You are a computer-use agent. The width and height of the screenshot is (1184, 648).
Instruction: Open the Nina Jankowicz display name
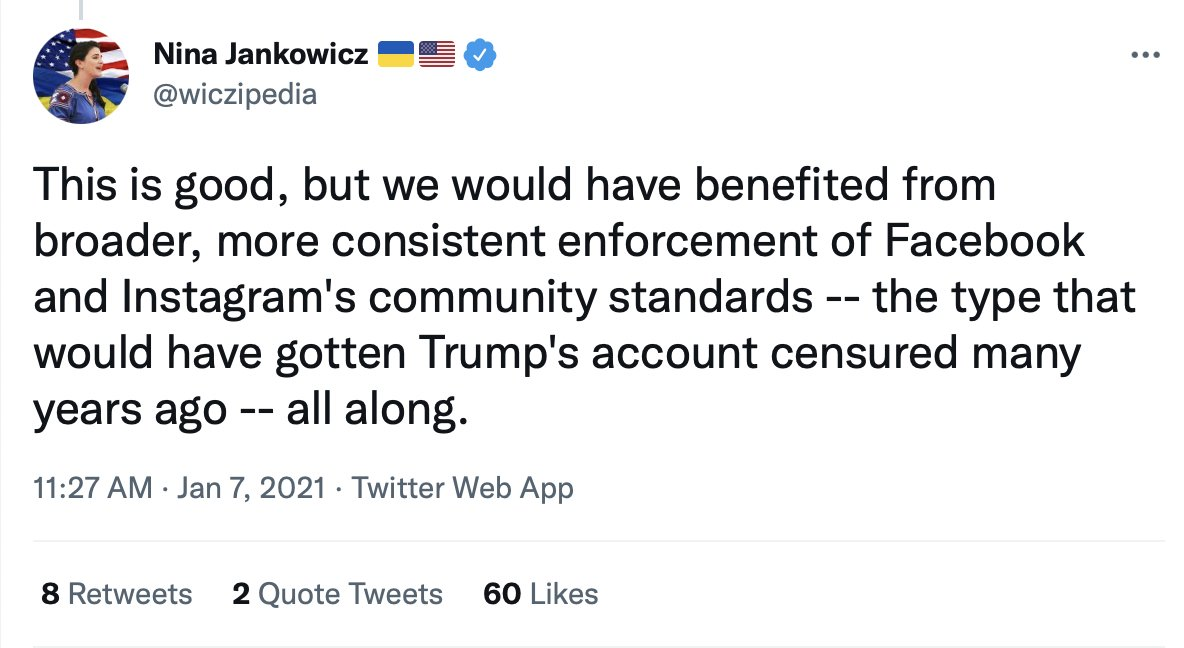pyautogui.click(x=261, y=54)
